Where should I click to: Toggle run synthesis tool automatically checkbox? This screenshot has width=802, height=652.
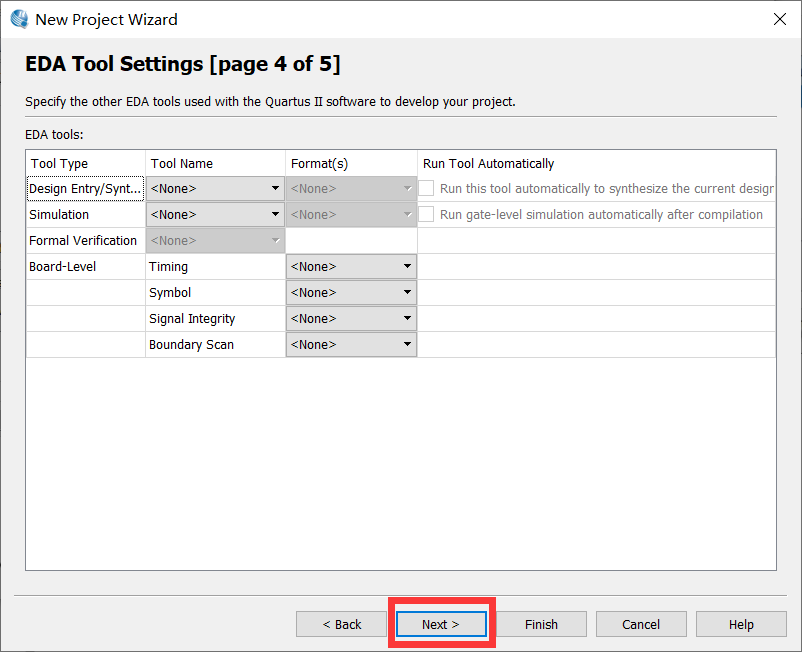tap(427, 188)
